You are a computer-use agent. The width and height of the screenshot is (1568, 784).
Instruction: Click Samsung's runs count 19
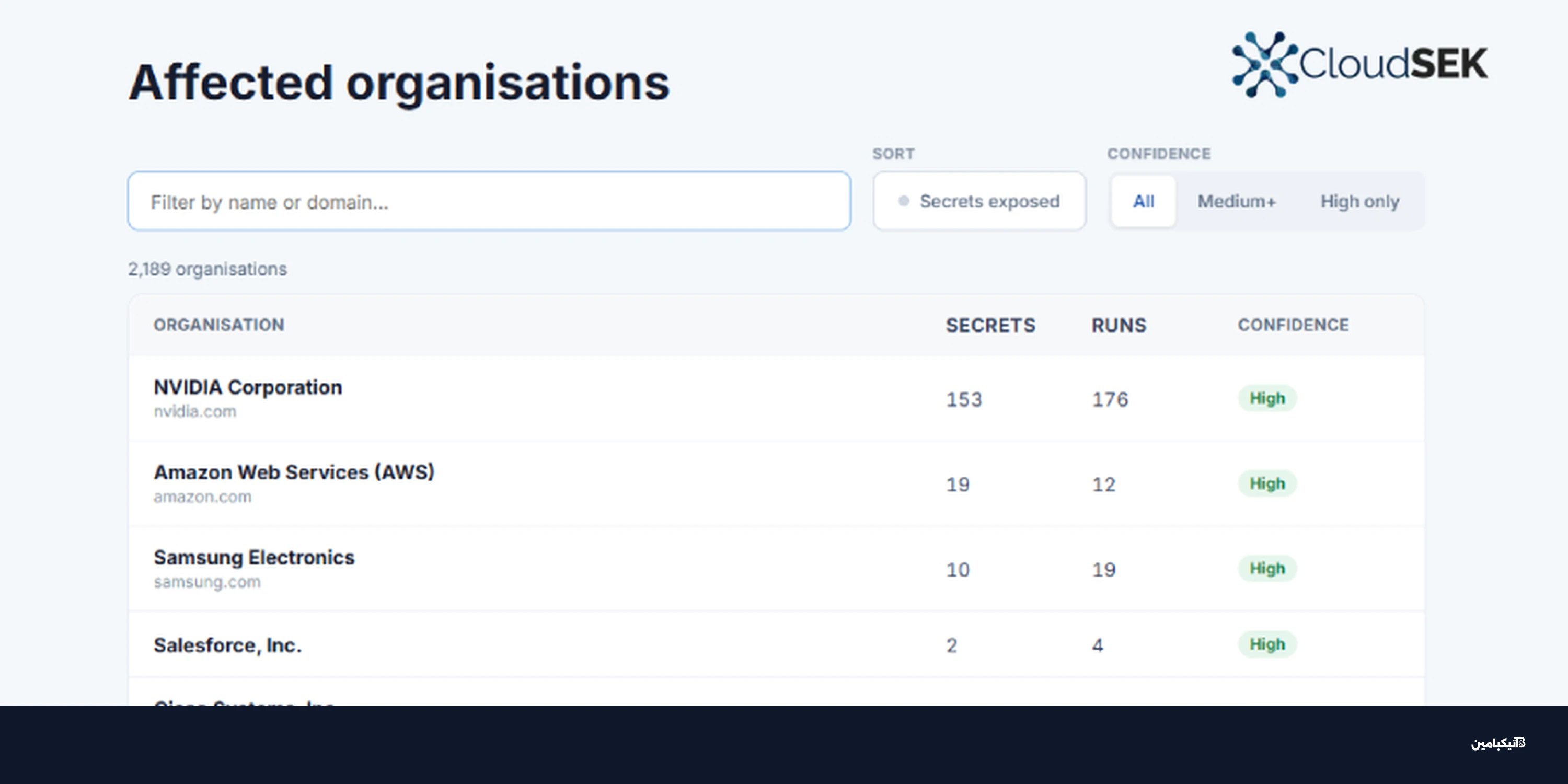point(1104,570)
